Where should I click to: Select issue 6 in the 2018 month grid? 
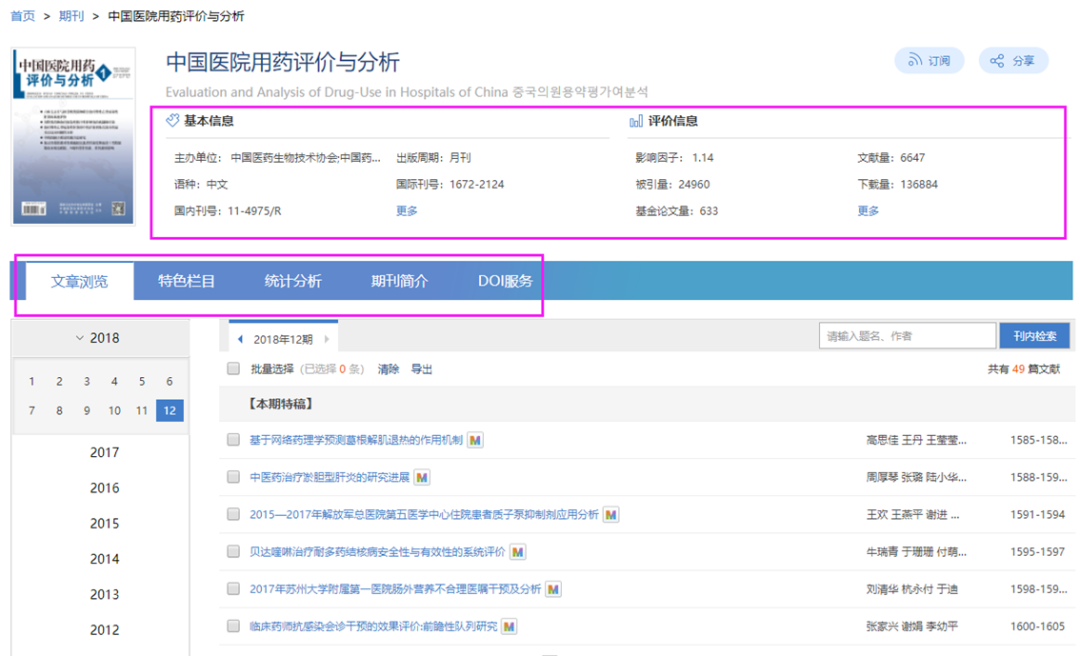[171, 381]
